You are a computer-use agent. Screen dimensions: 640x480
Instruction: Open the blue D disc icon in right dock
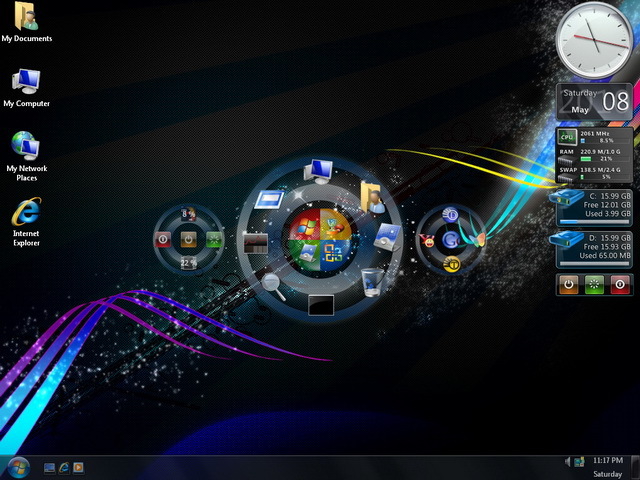click(451, 215)
